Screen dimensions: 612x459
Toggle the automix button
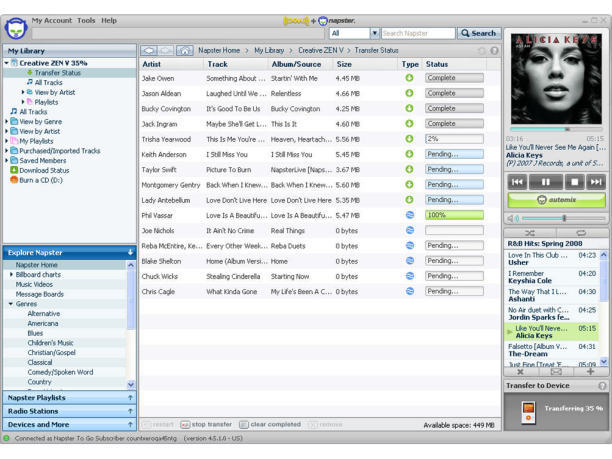556,199
